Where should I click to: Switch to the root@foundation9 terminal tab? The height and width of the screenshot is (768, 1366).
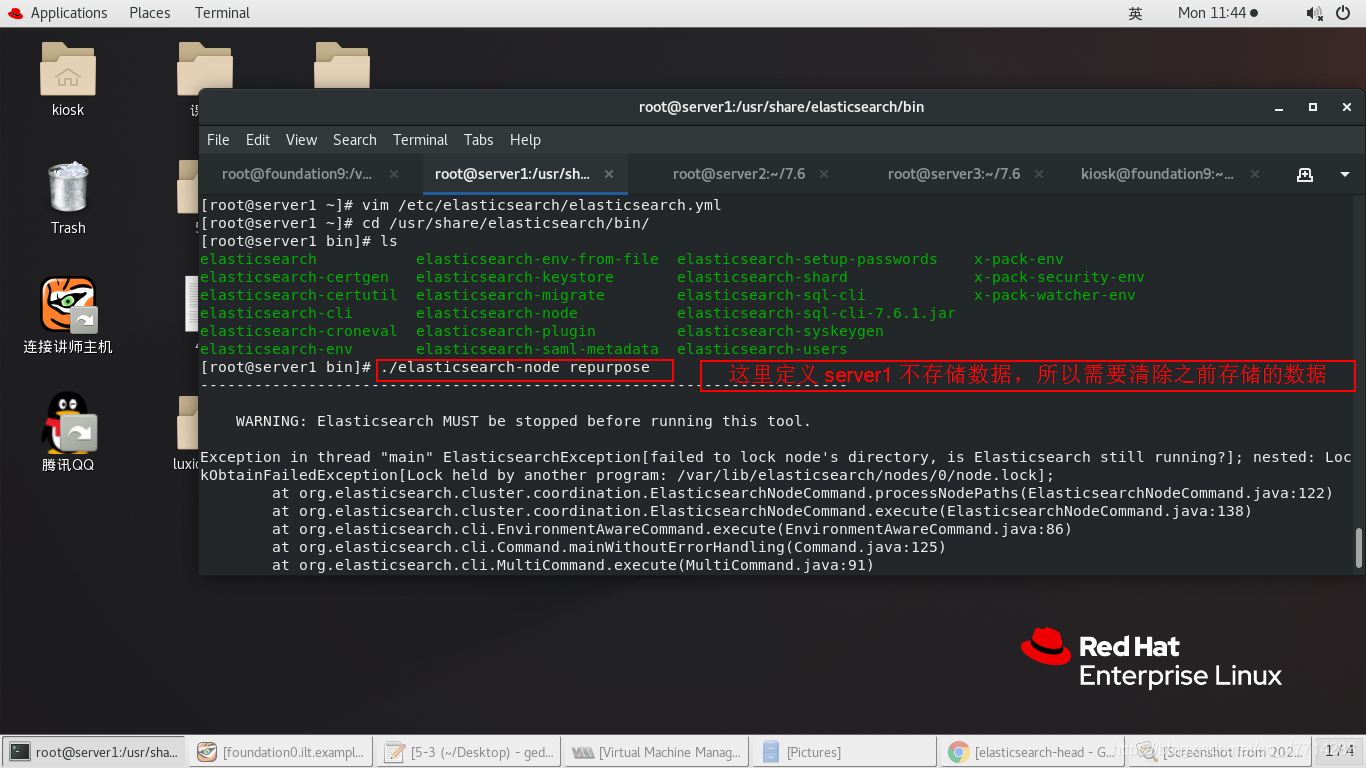296,174
